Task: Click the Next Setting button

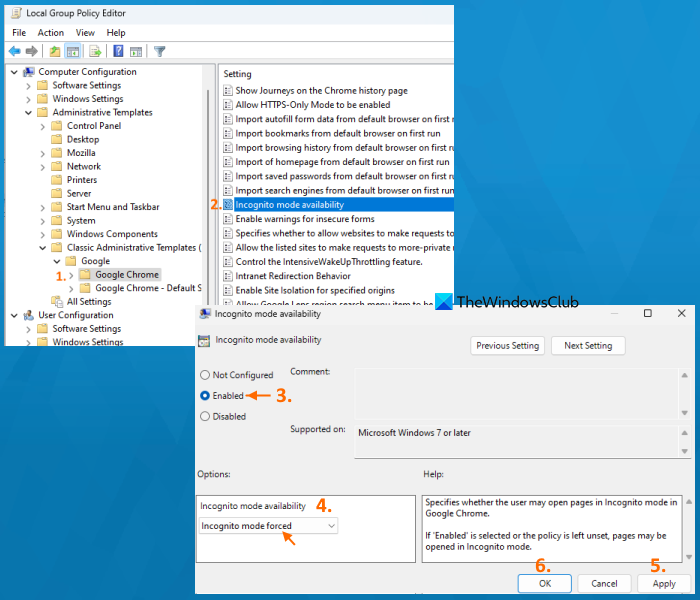Action: pyautogui.click(x=588, y=346)
